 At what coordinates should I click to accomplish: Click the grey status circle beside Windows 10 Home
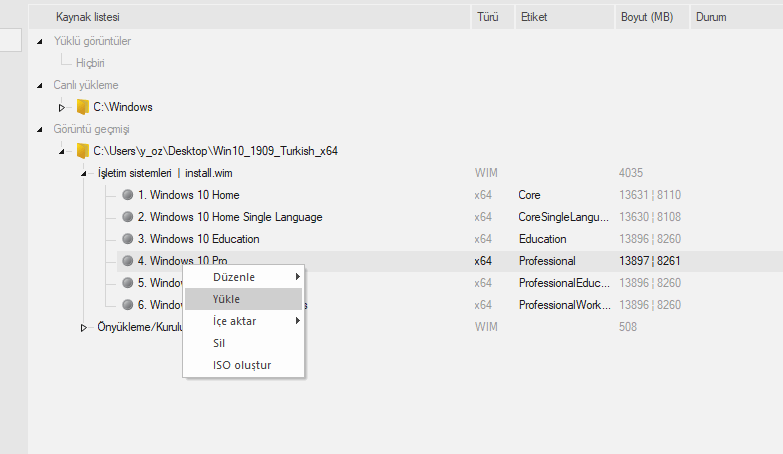[x=127, y=195]
